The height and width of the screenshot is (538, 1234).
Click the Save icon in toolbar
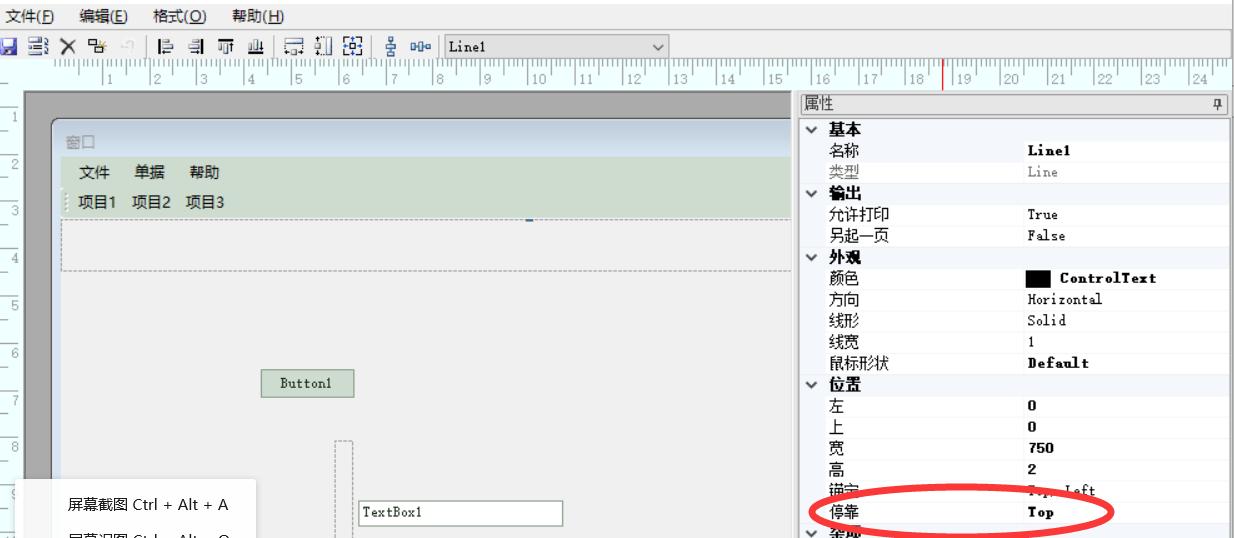(x=9, y=46)
